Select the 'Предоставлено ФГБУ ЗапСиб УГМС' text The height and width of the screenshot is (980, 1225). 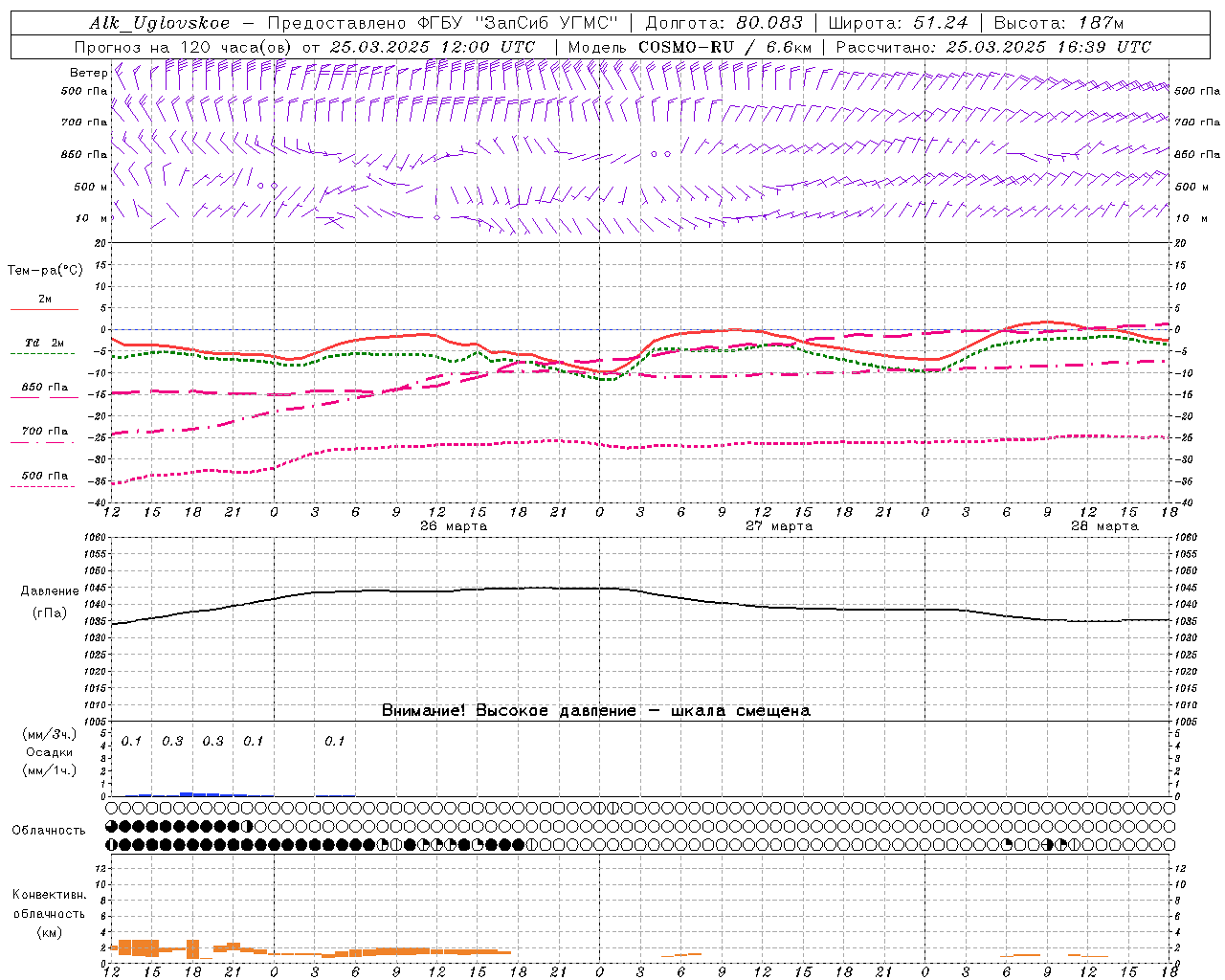pos(442,23)
